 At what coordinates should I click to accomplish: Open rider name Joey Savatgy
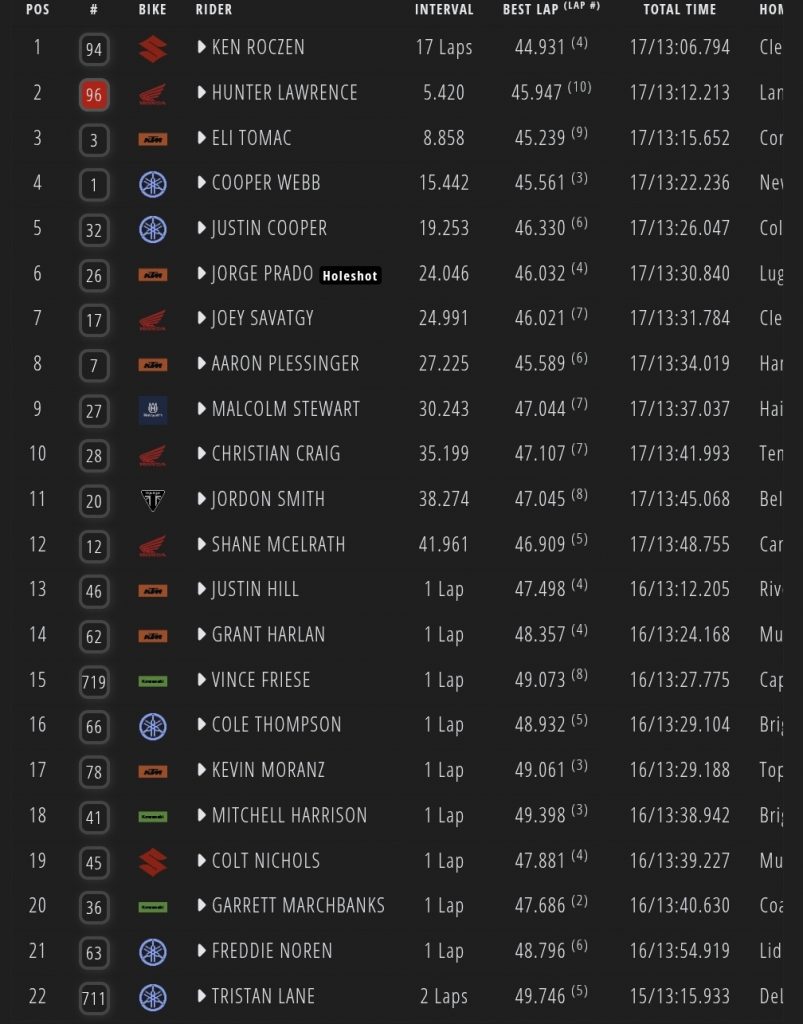262,318
